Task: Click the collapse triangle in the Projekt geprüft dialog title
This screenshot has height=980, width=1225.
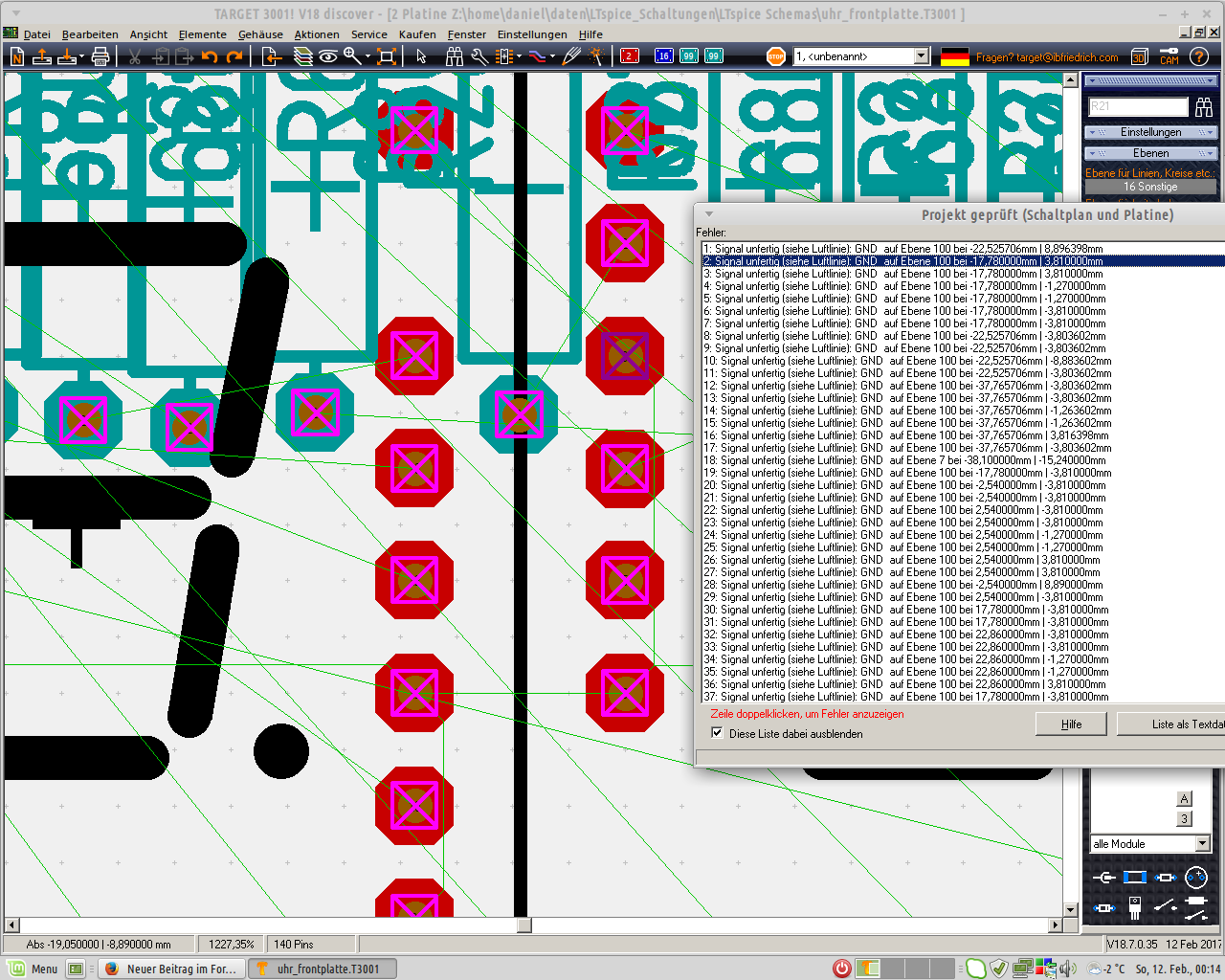Action: point(709,214)
